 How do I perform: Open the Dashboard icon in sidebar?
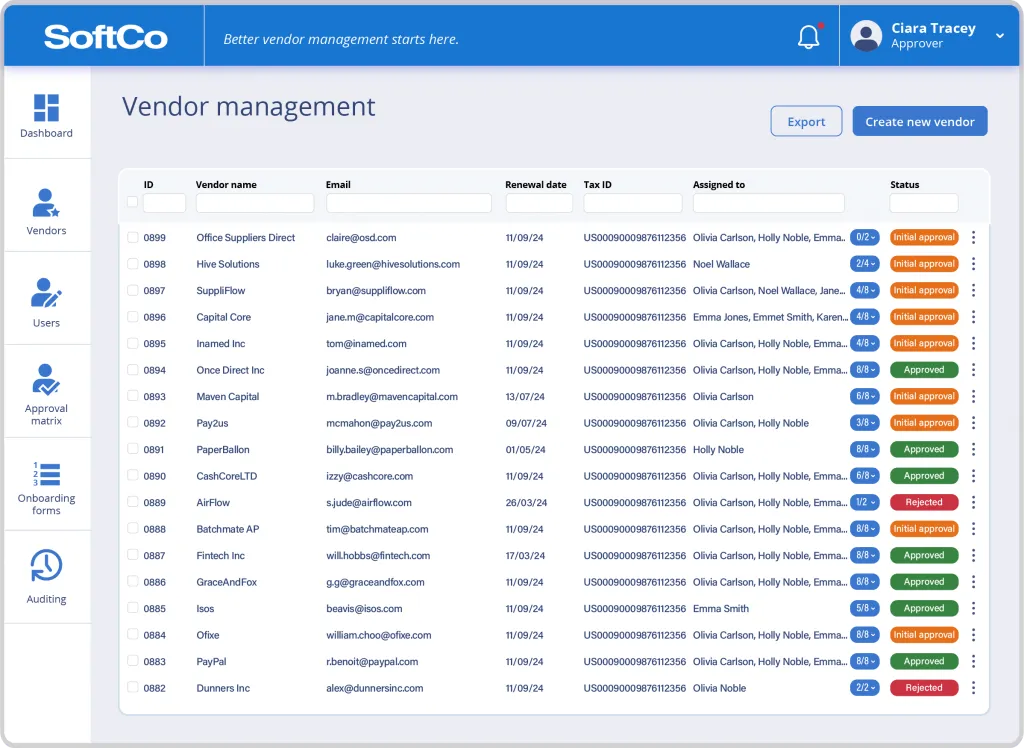pyautogui.click(x=46, y=108)
